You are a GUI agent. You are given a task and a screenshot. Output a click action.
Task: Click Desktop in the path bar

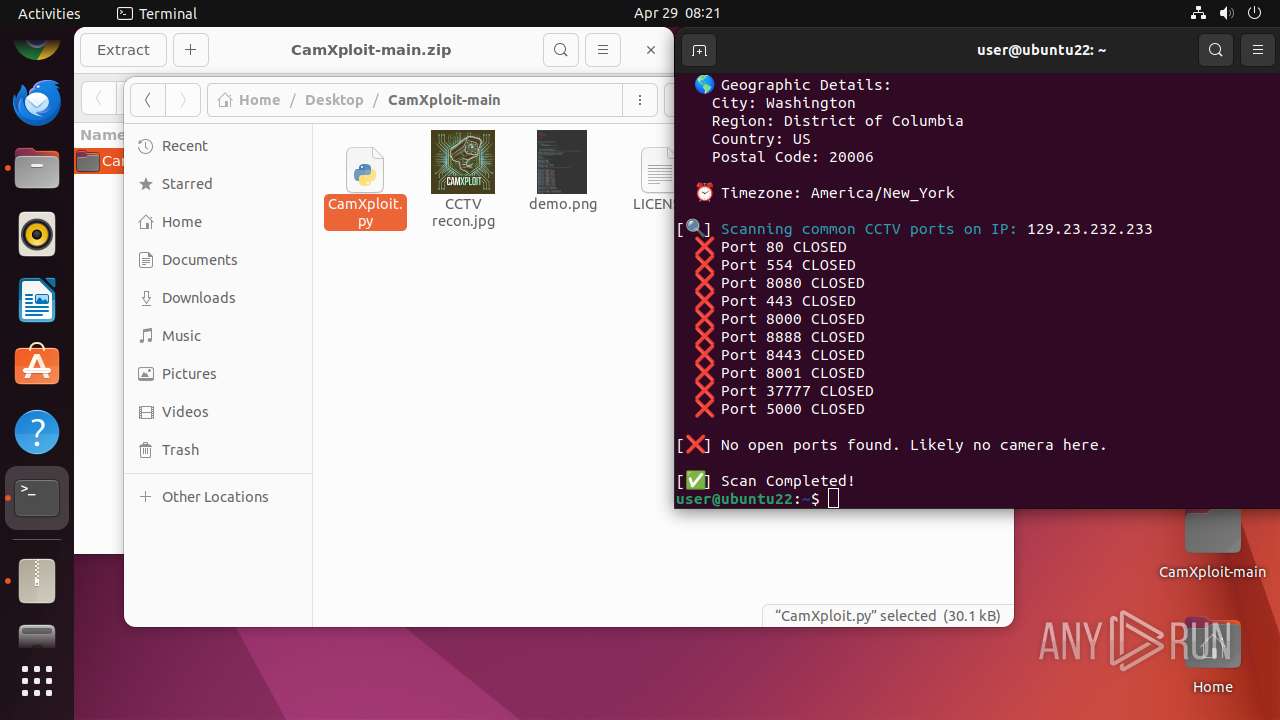coord(334,100)
